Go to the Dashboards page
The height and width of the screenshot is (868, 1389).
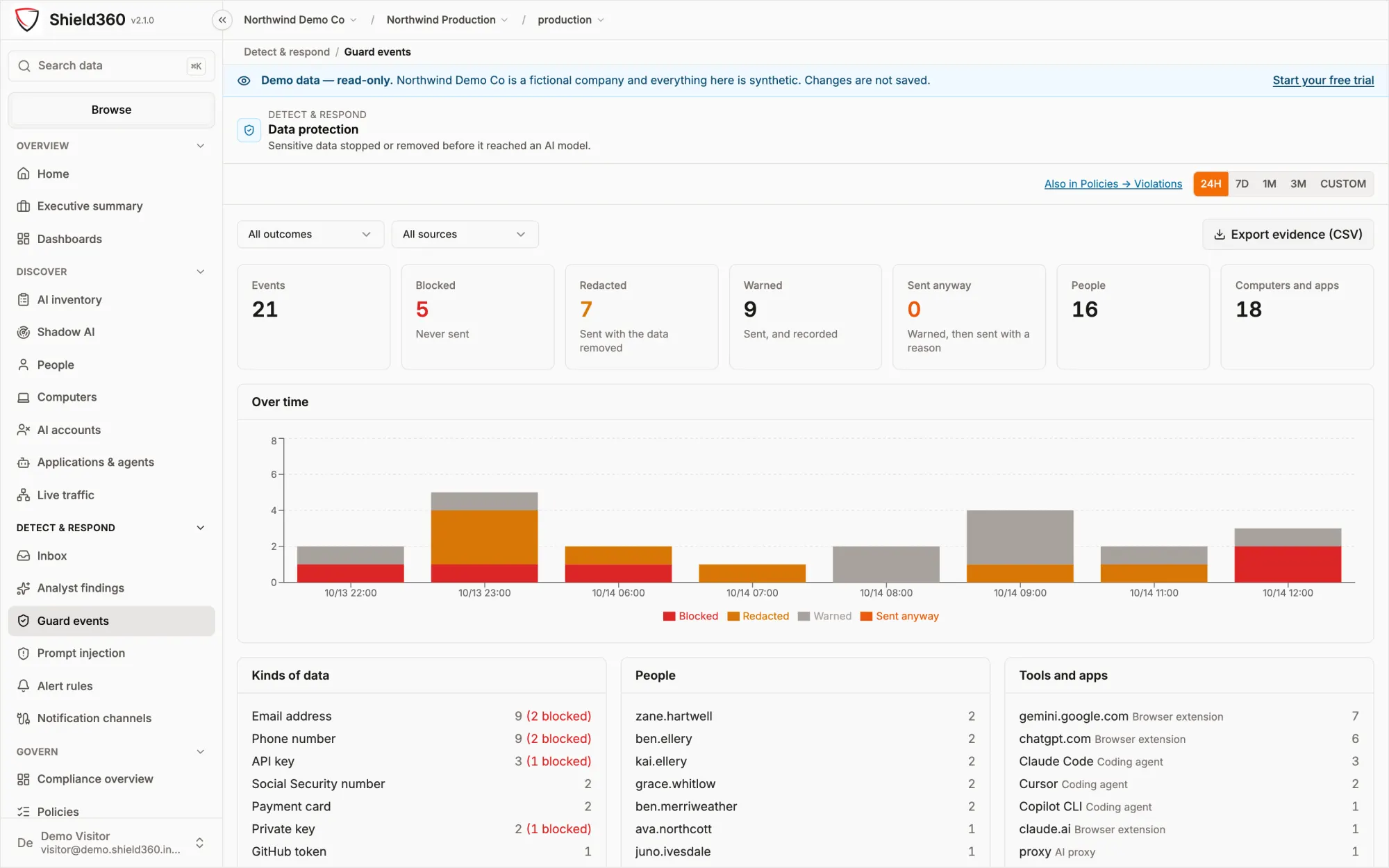point(111,239)
